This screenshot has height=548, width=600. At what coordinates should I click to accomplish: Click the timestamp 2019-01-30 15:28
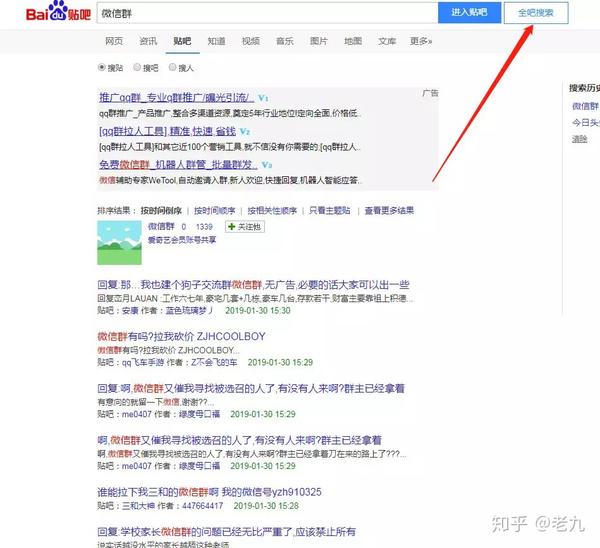[x=266, y=506]
